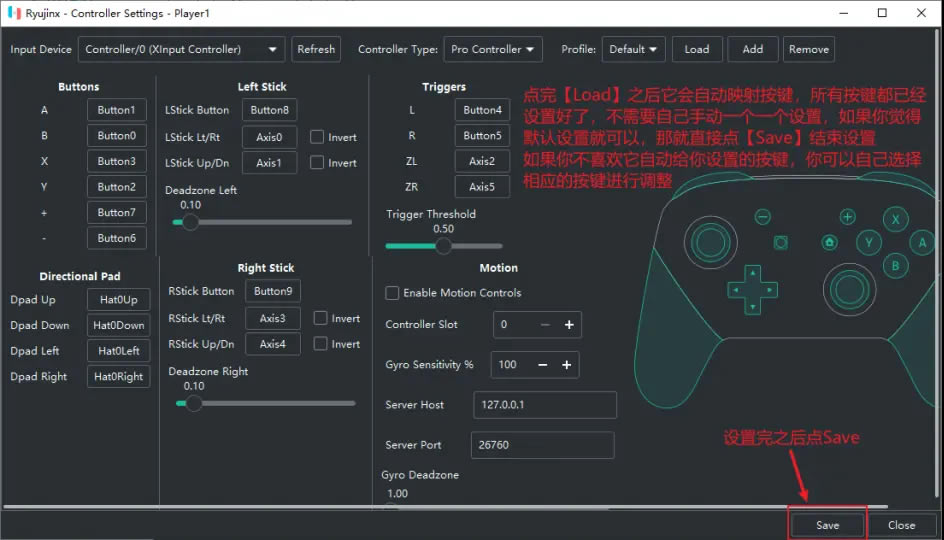Invert the RStick Up/Dn axis
This screenshot has width=944, height=540.
click(320, 344)
